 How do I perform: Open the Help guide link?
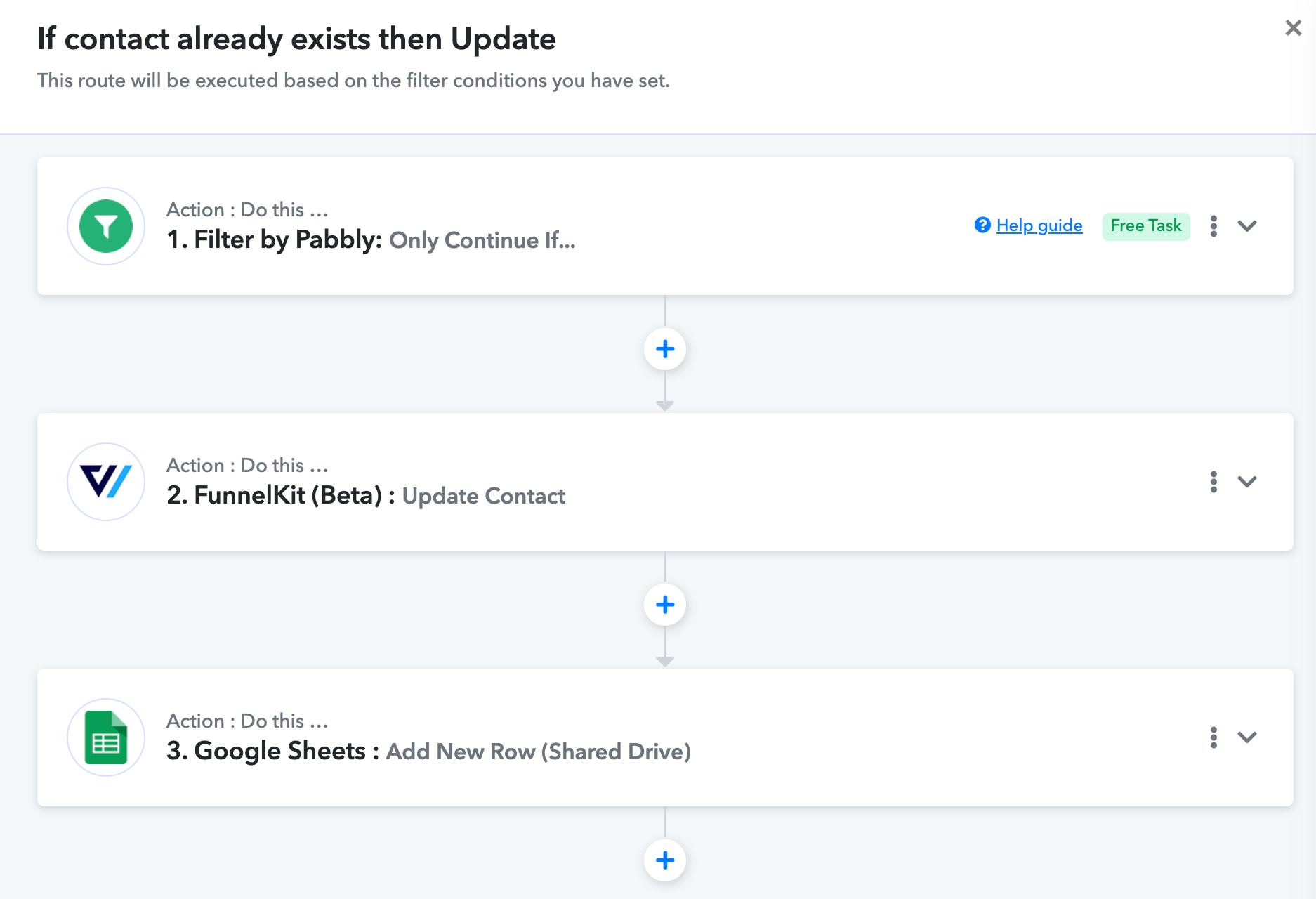[x=1039, y=225]
